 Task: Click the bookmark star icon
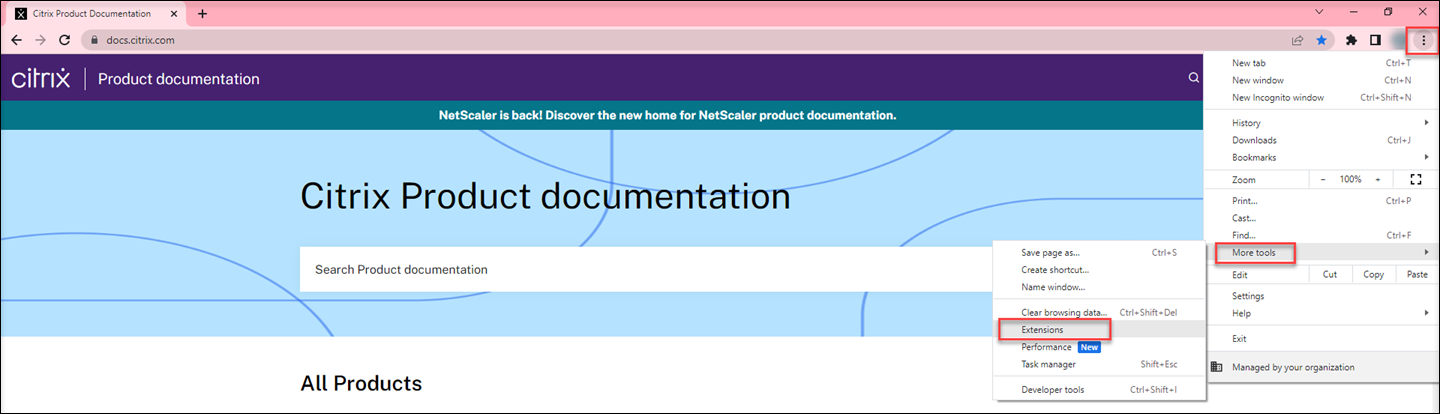pos(1321,40)
